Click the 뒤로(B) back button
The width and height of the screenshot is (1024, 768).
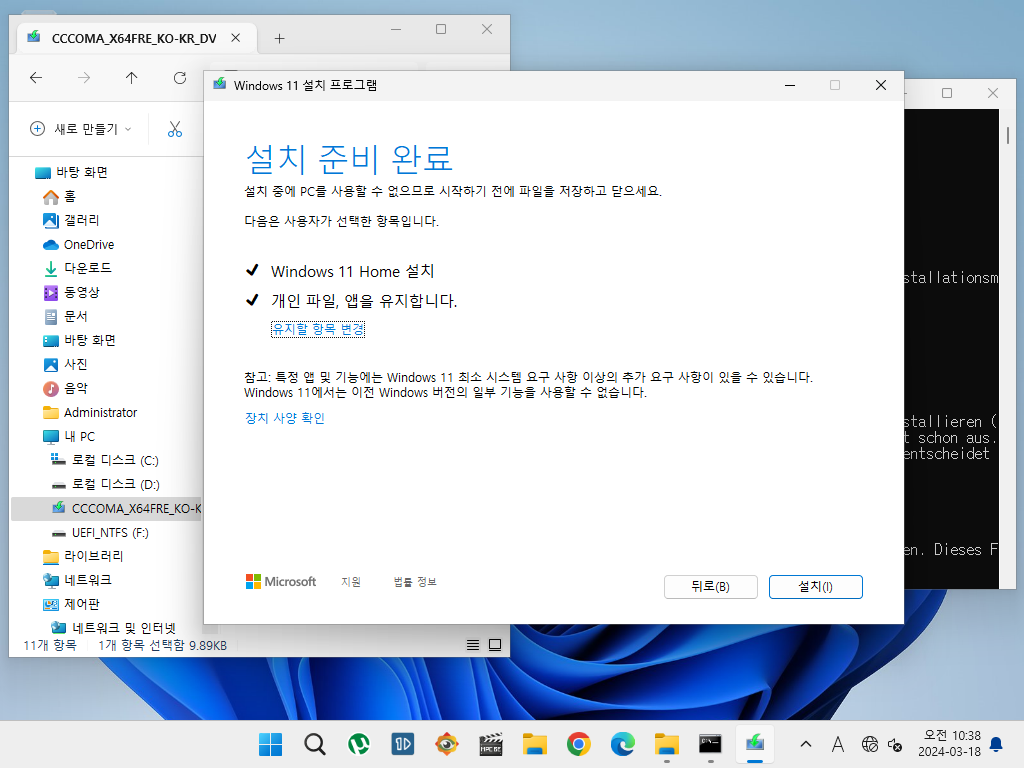pos(711,586)
